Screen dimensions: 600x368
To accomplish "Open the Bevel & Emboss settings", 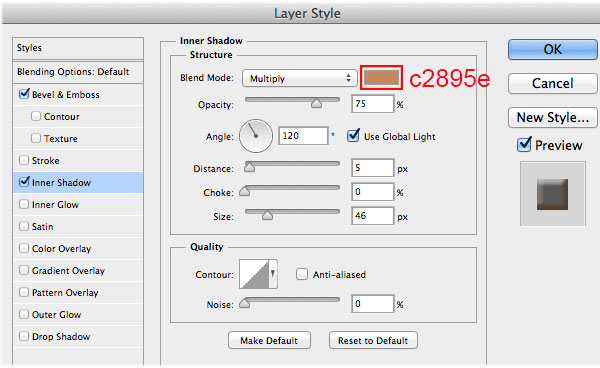I will tap(66, 95).
